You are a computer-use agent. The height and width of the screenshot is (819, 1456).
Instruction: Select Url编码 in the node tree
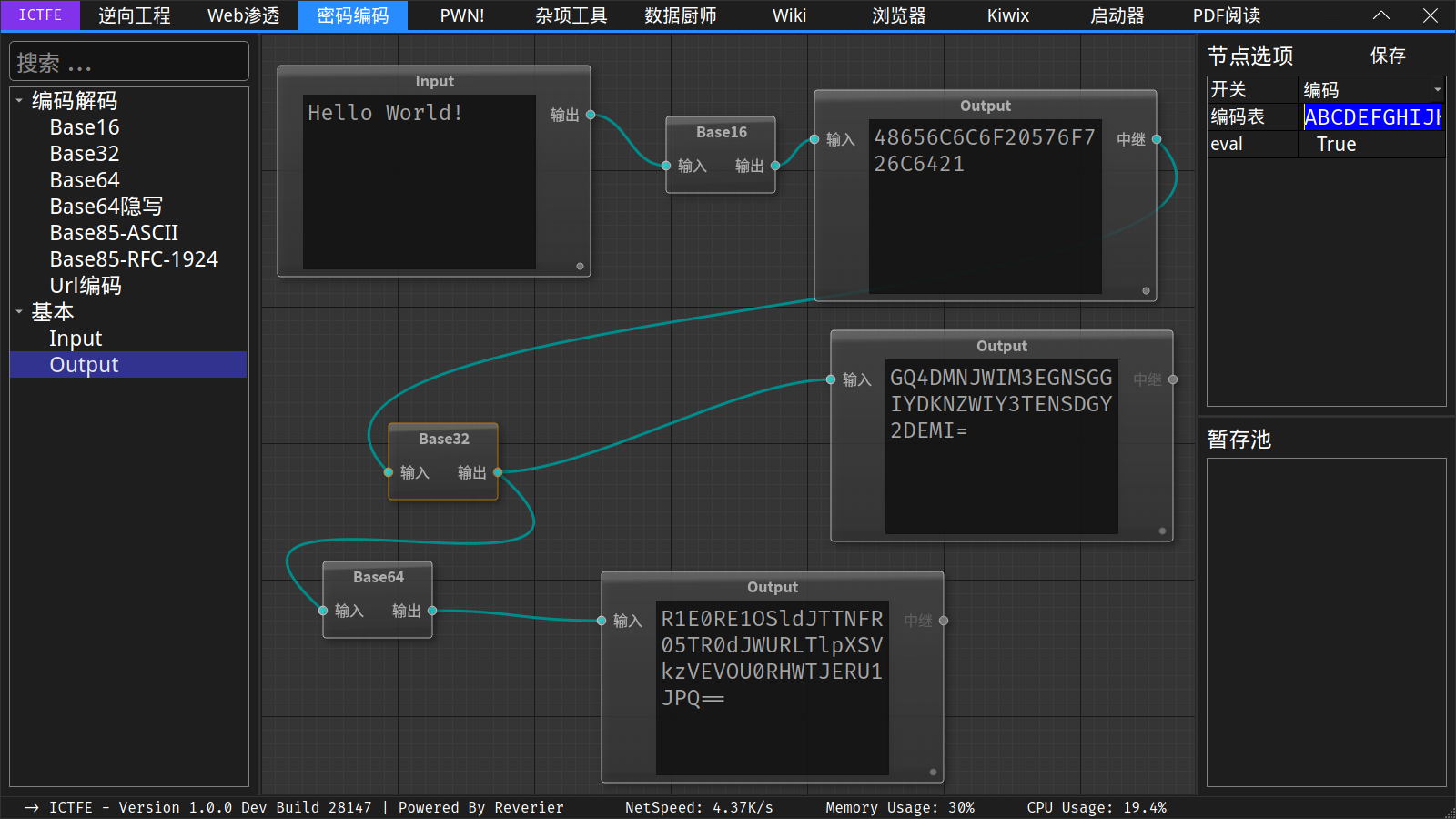[x=86, y=286]
